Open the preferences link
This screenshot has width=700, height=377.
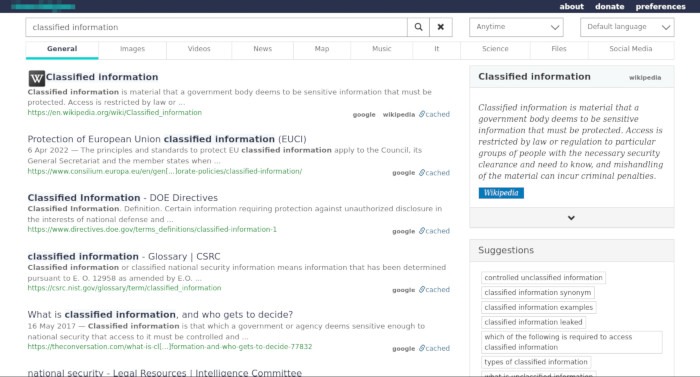(660, 7)
